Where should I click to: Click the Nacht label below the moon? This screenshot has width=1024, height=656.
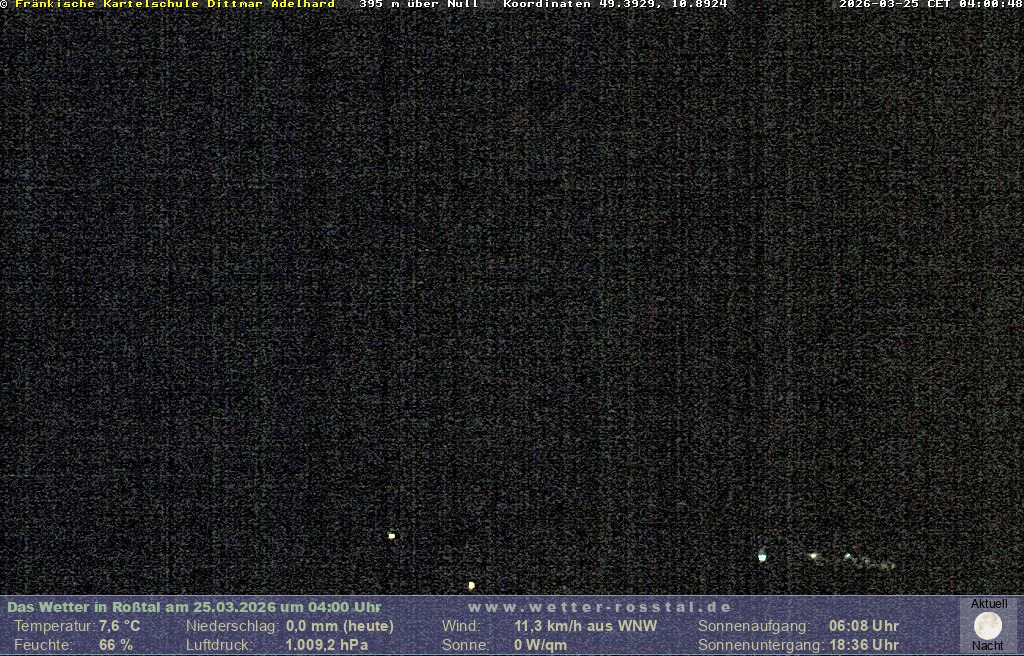pyautogui.click(x=988, y=646)
